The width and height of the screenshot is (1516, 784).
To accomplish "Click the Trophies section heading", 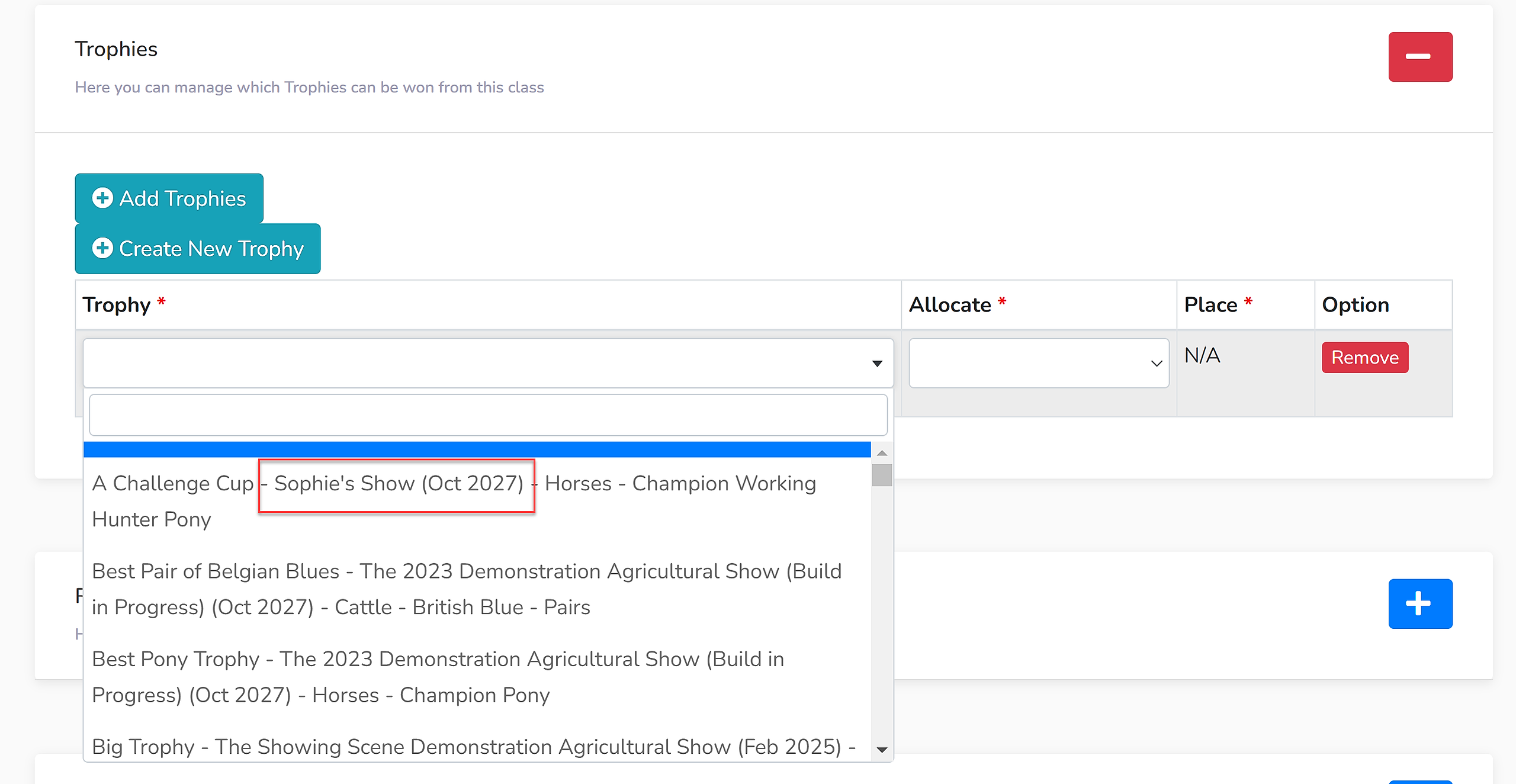I will click(x=116, y=49).
